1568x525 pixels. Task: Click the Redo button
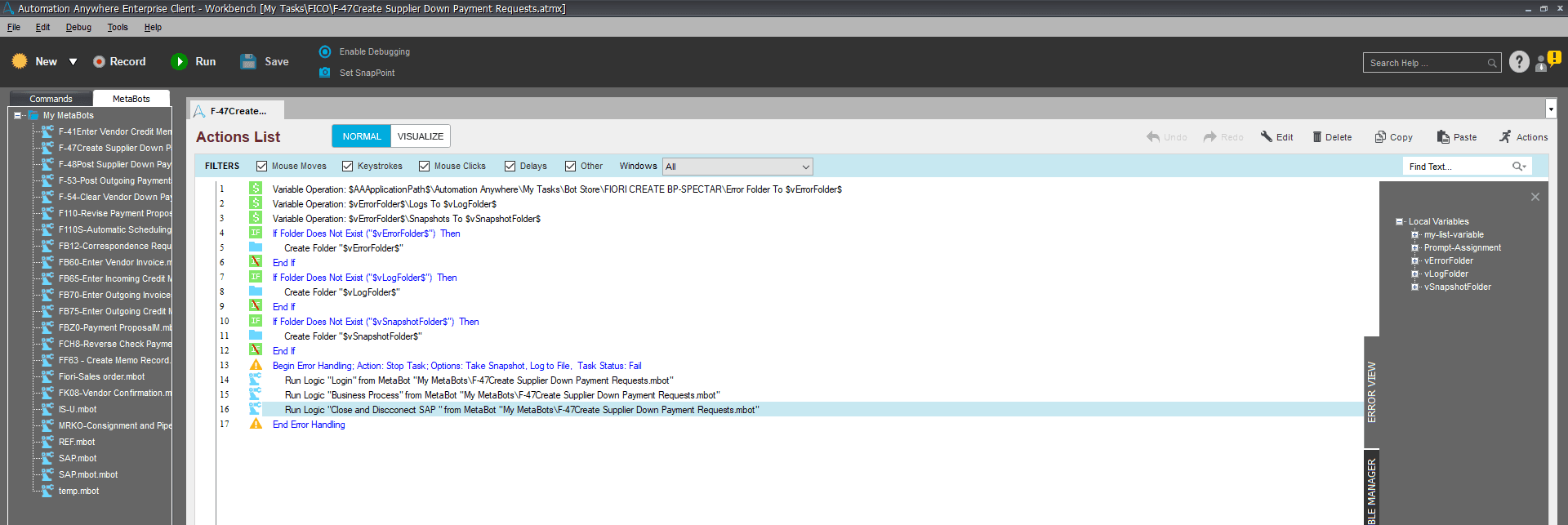[x=1223, y=137]
